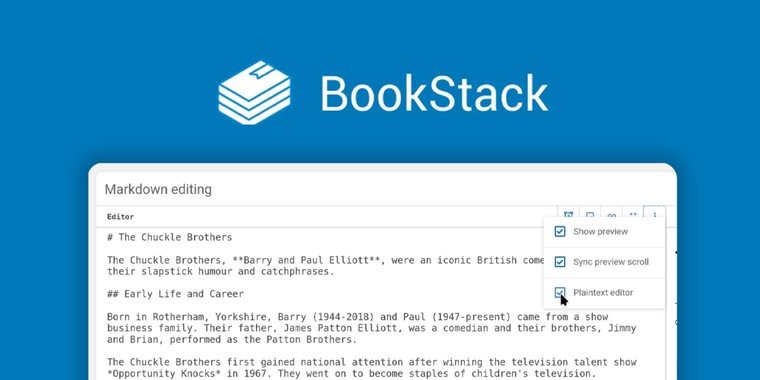The height and width of the screenshot is (380, 760).
Task: Select the Show preview menu label
Action: (x=601, y=231)
